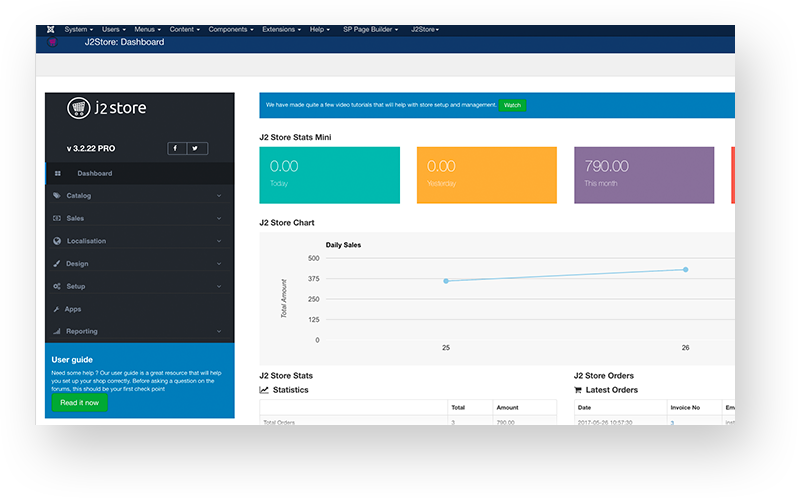
Task: Click the Joomla logo in top bar
Action: click(x=51, y=29)
